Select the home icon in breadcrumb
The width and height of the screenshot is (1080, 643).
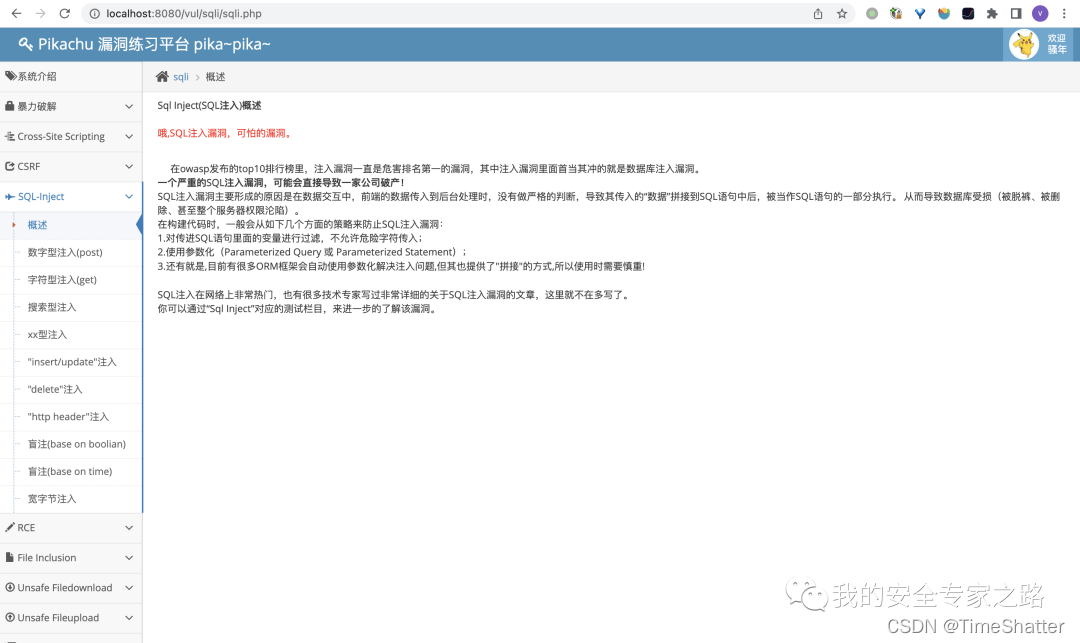160,76
